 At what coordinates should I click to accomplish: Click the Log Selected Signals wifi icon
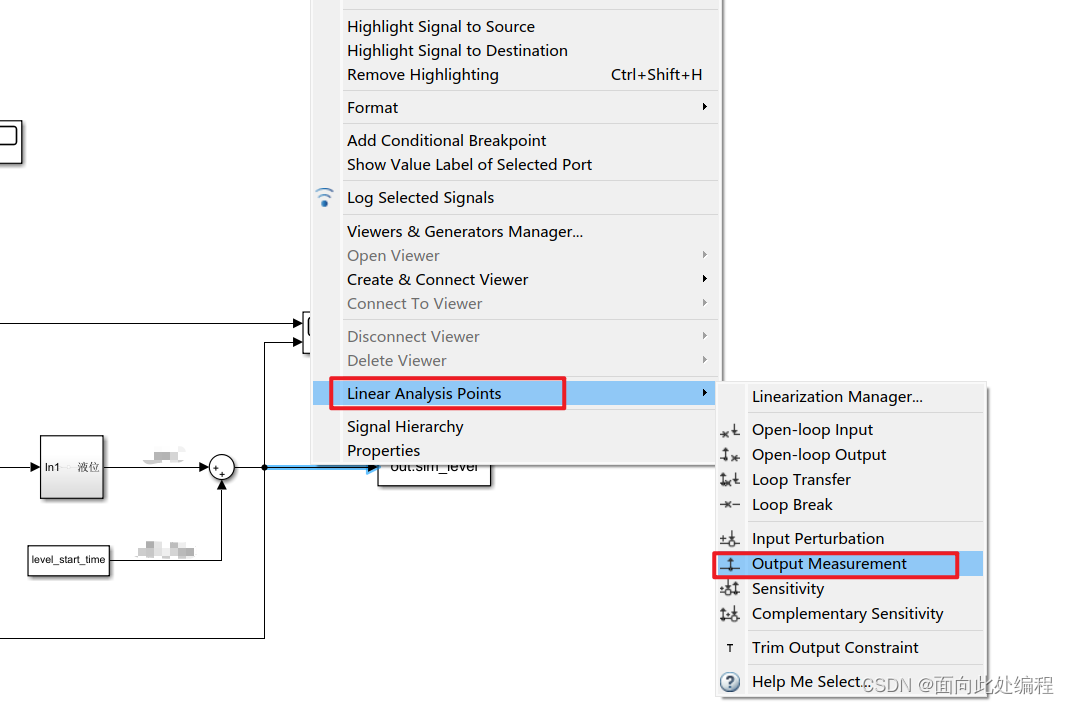[325, 197]
